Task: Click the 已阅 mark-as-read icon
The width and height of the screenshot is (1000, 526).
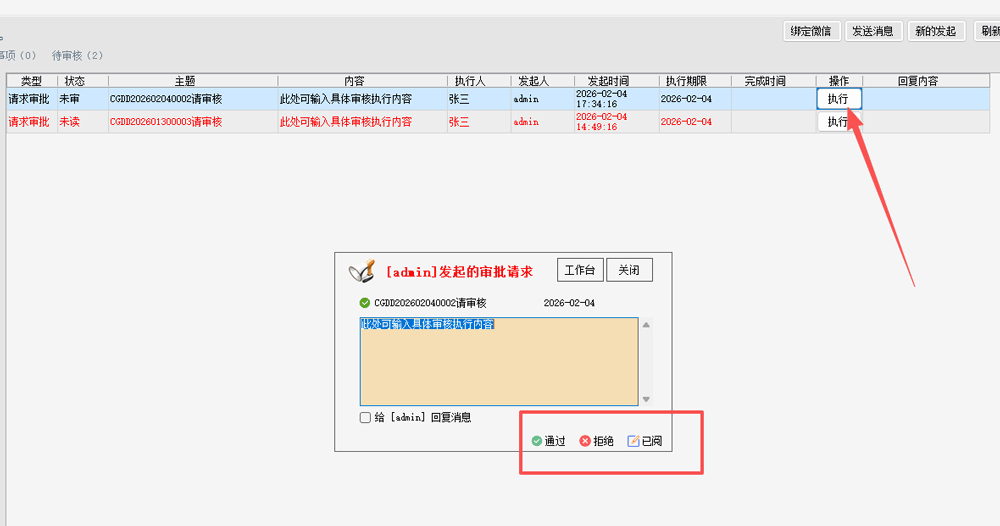Action: (x=633, y=441)
